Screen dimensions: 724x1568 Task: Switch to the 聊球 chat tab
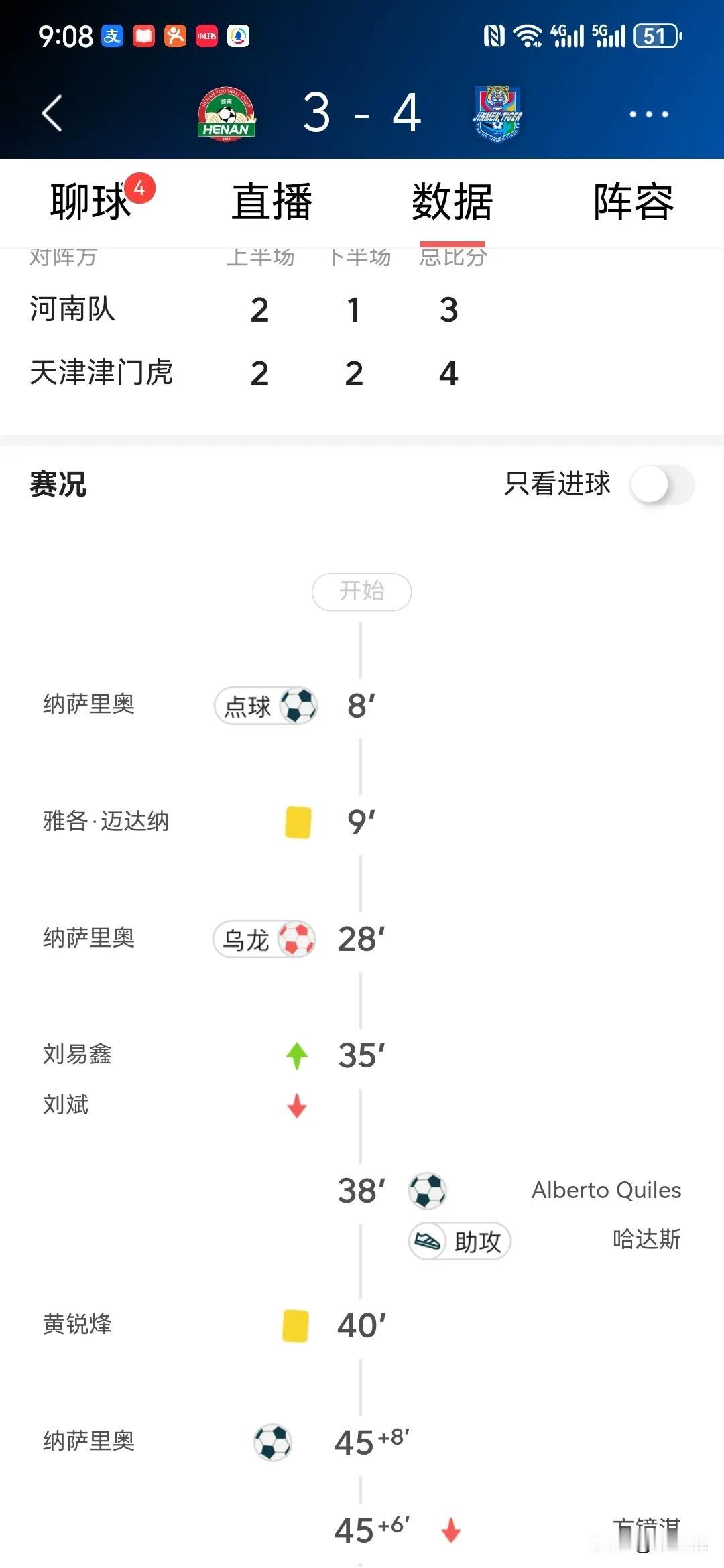[x=90, y=201]
